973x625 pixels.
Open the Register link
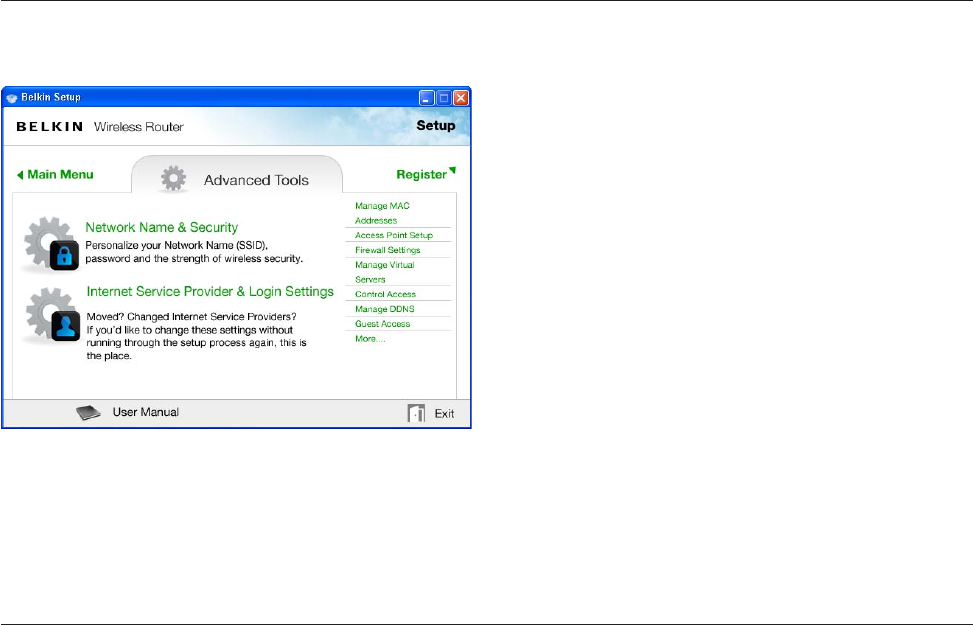point(421,174)
